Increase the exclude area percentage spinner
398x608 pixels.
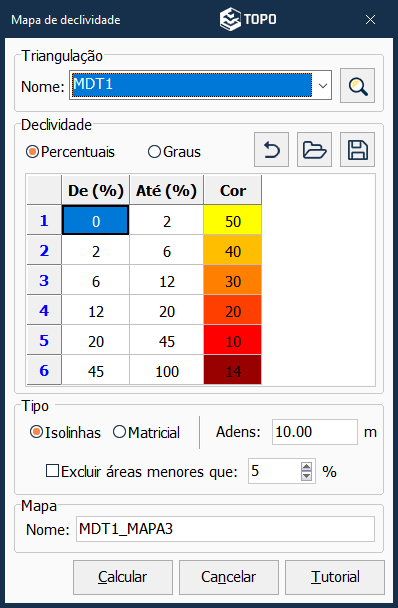click(x=306, y=467)
